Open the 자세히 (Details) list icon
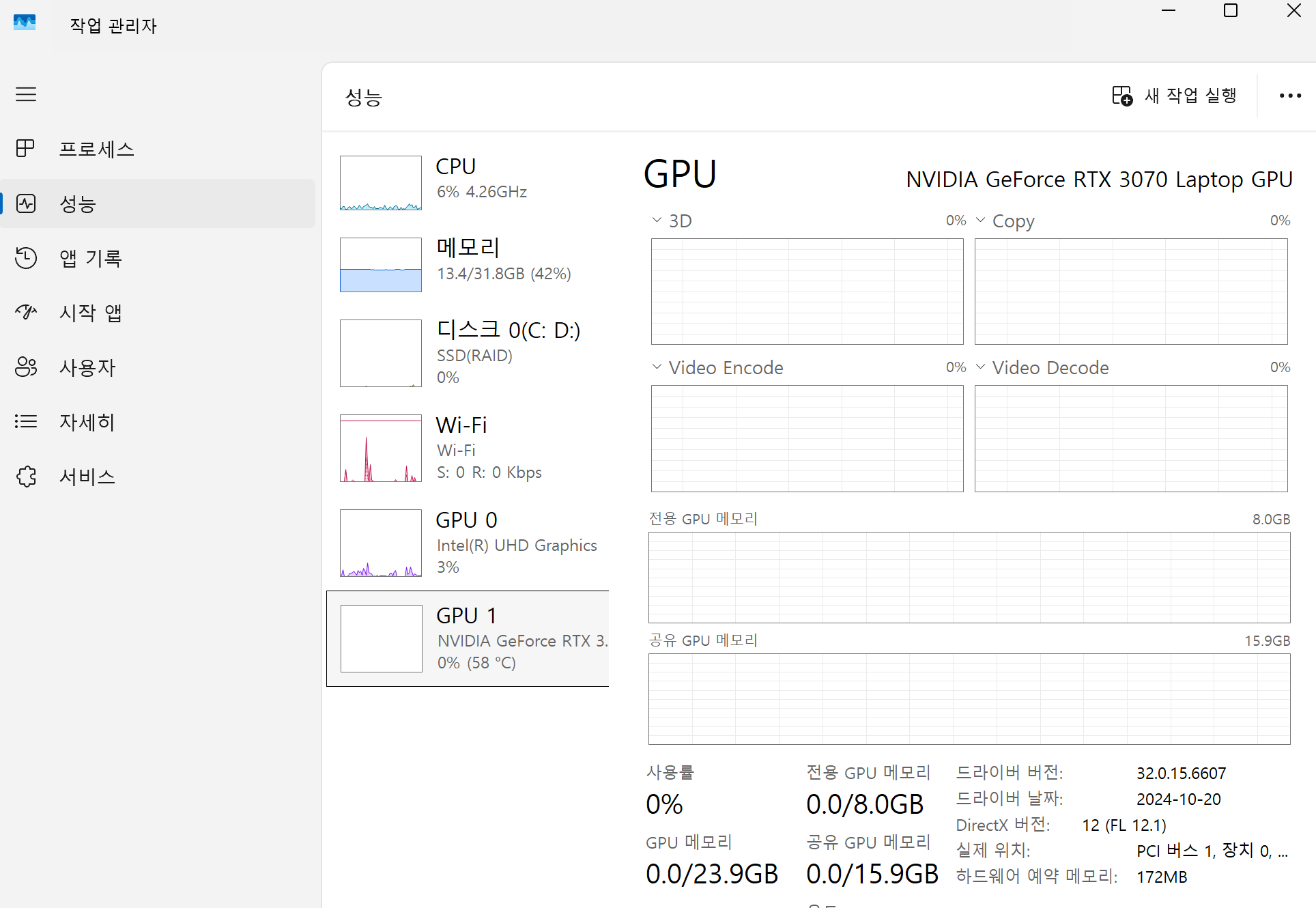The image size is (1316, 908). (26, 421)
